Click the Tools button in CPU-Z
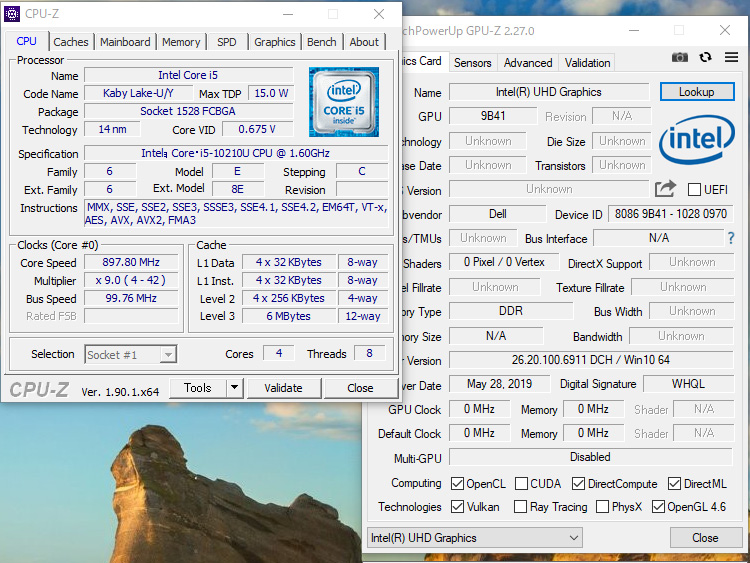This screenshot has height=563, width=750. click(x=198, y=387)
